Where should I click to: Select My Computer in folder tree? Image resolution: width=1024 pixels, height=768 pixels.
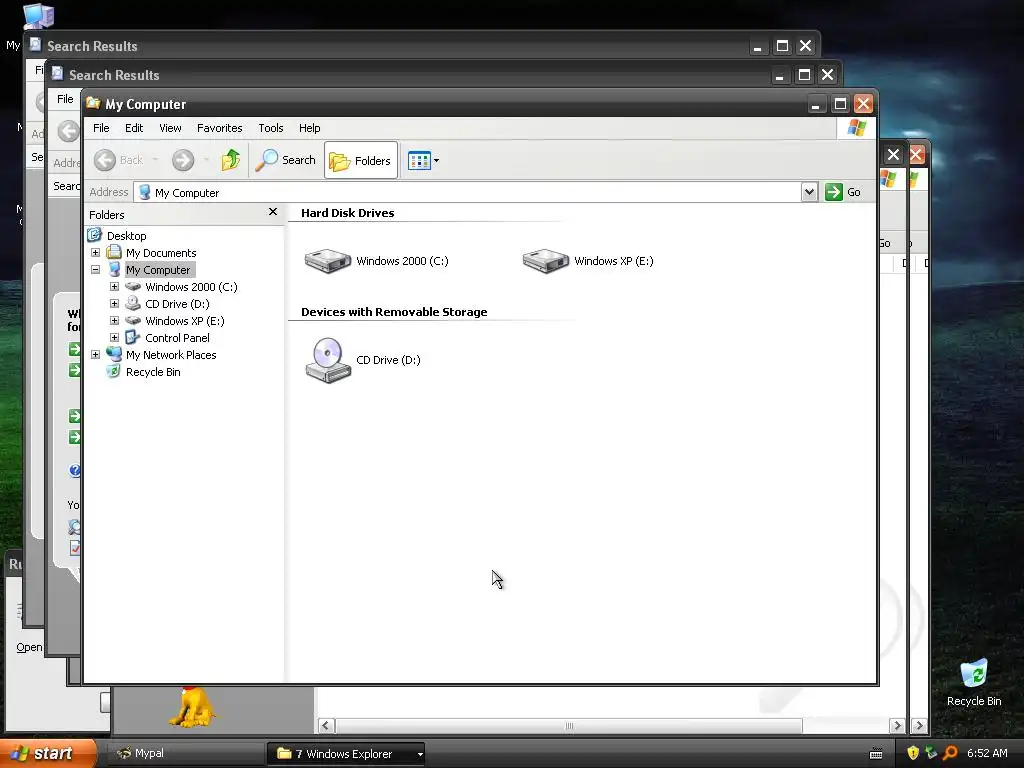tap(158, 270)
